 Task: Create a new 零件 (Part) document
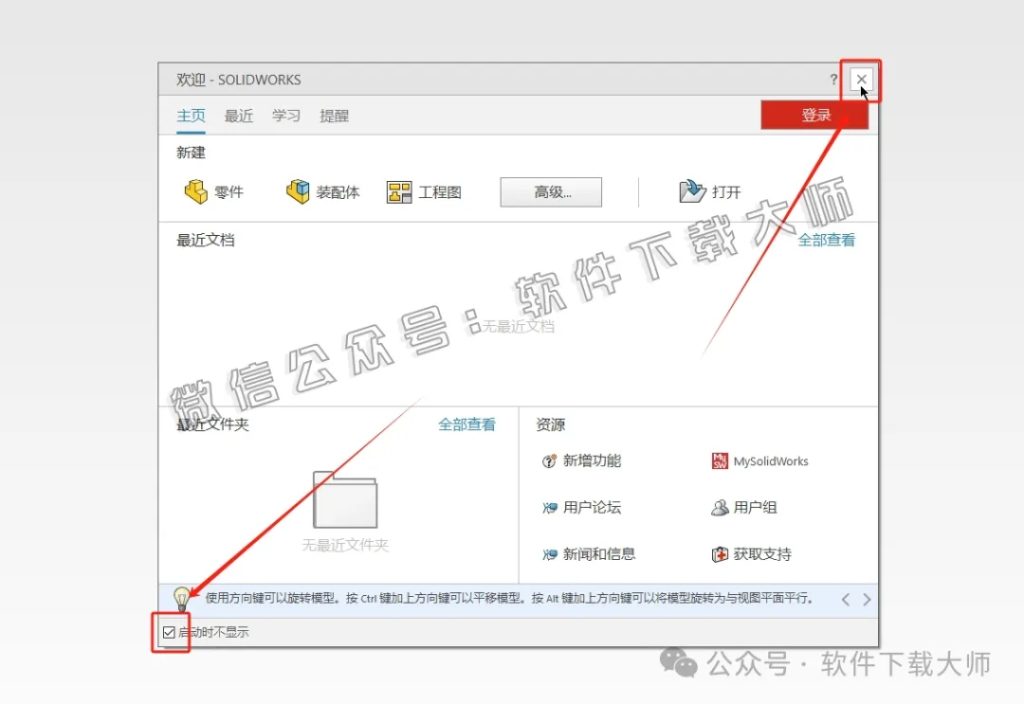(x=212, y=192)
